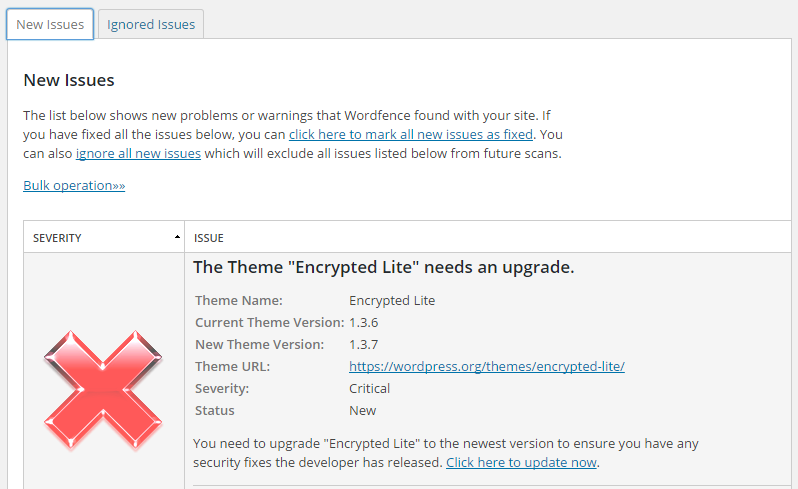Screen dimensions: 798x489
Task: Click the sort arrow in Severity header
Action: (x=177, y=237)
